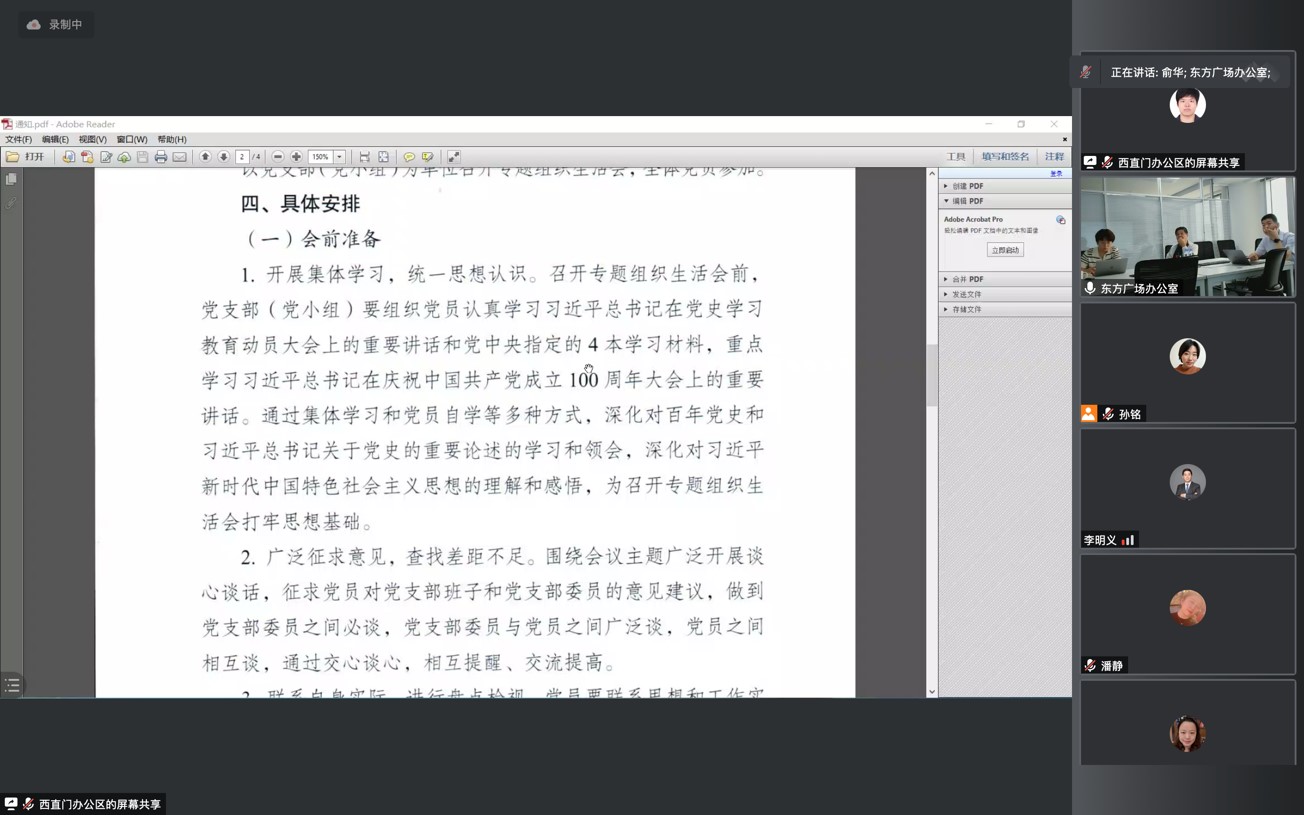Screen dimensions: 1304x815
Task: Click the edit/sign document toolbar icon
Action: coord(106,157)
